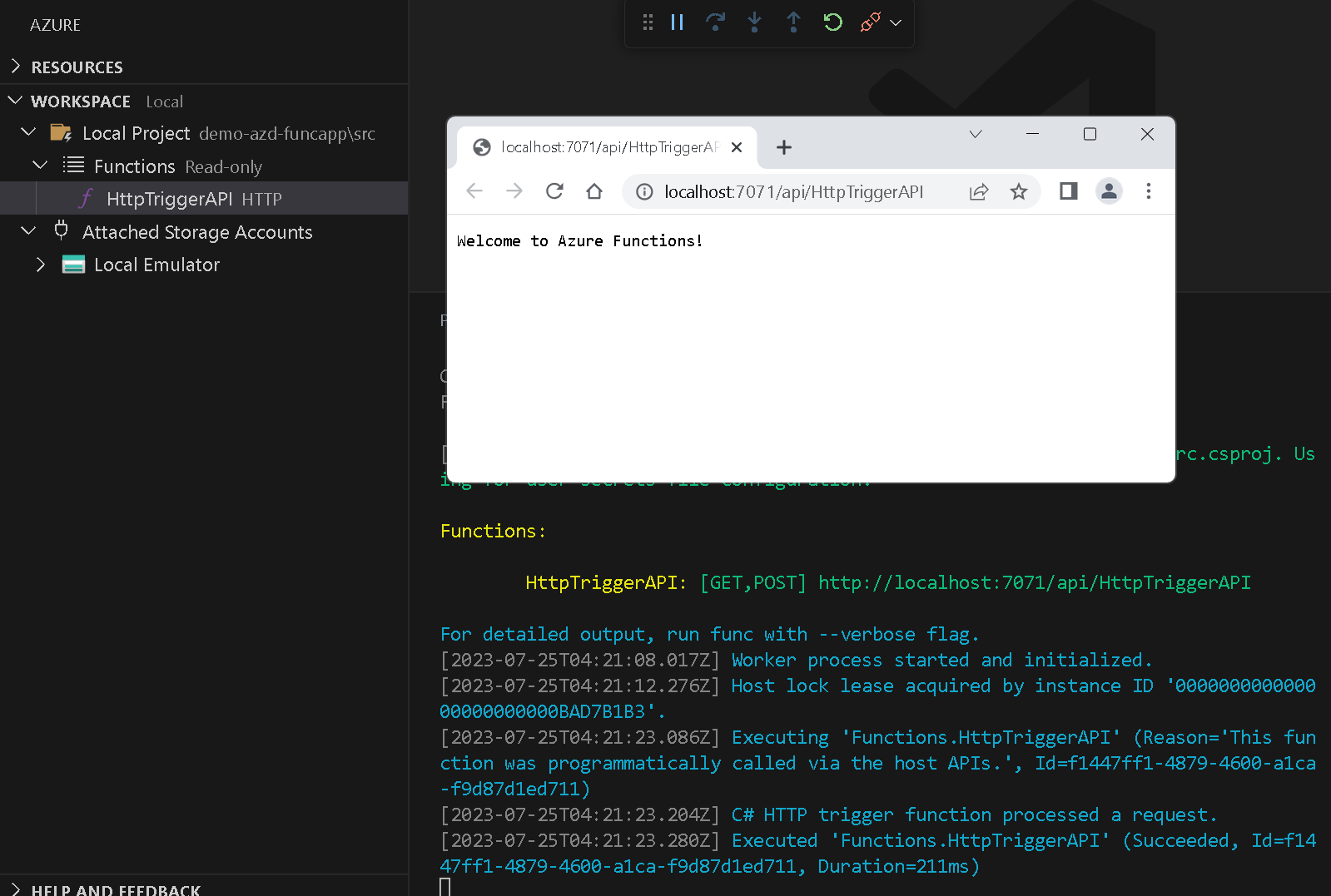Click the debug Step Into arrow

pos(754,22)
